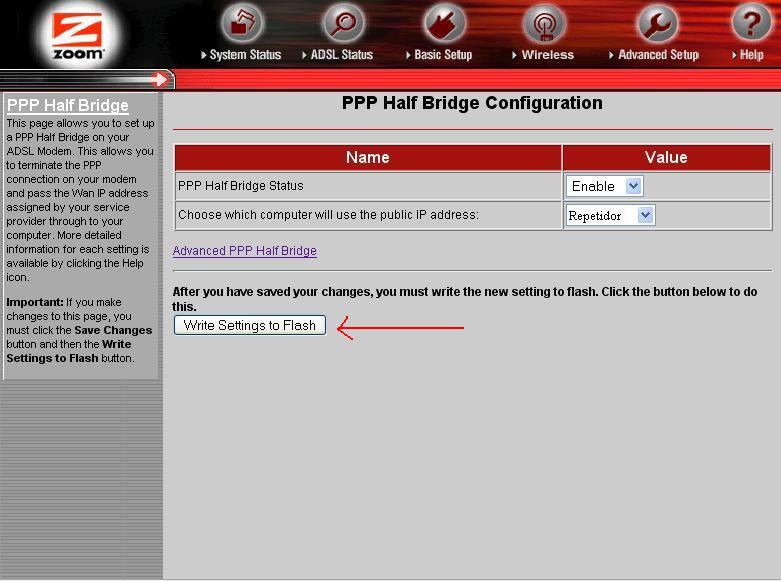Click the System Status folder icon

242,22
